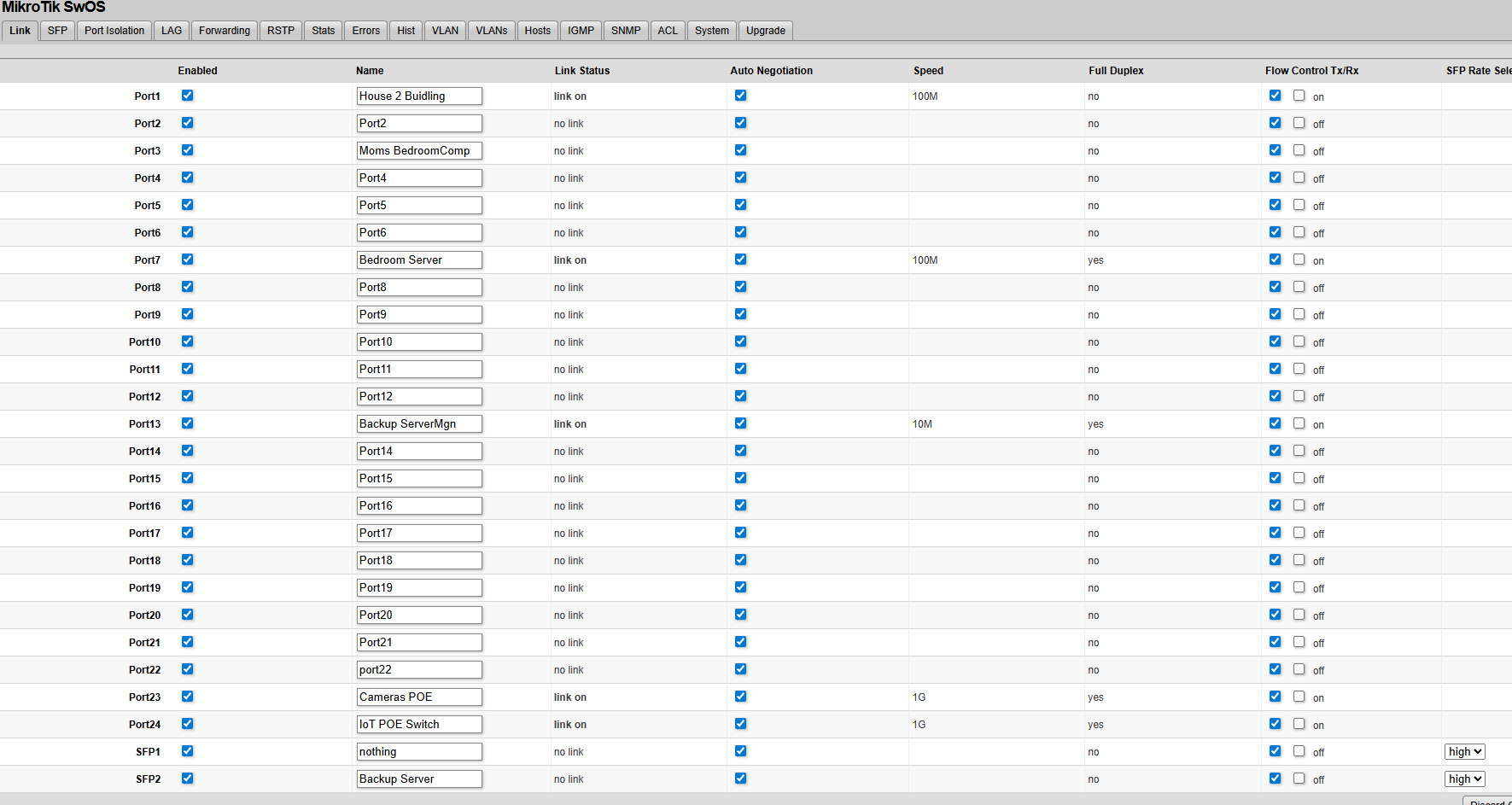1512x805 pixels.
Task: Click the 1G speed value for Port23
Action: 919,697
